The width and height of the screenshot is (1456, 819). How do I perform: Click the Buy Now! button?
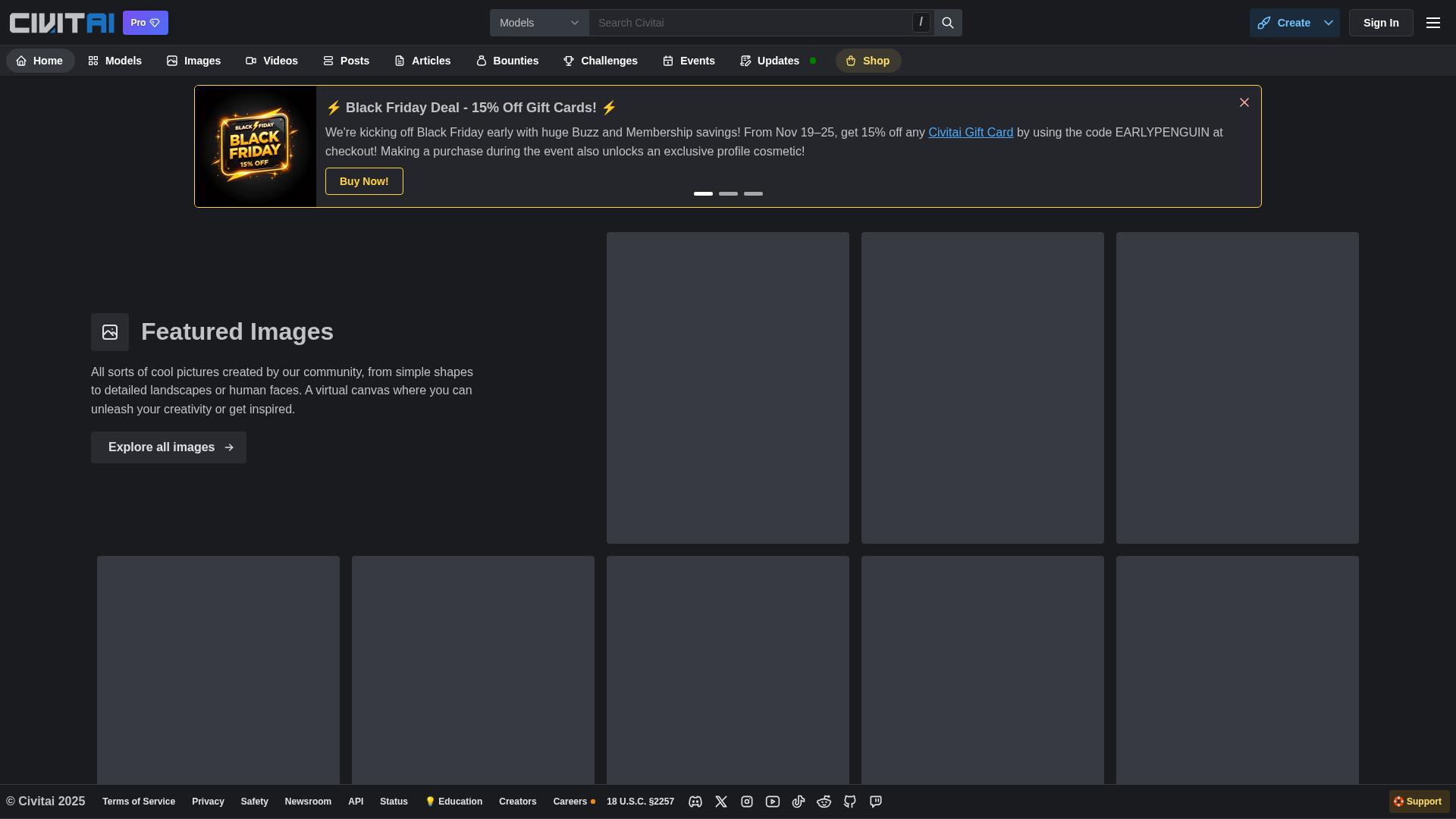[364, 181]
